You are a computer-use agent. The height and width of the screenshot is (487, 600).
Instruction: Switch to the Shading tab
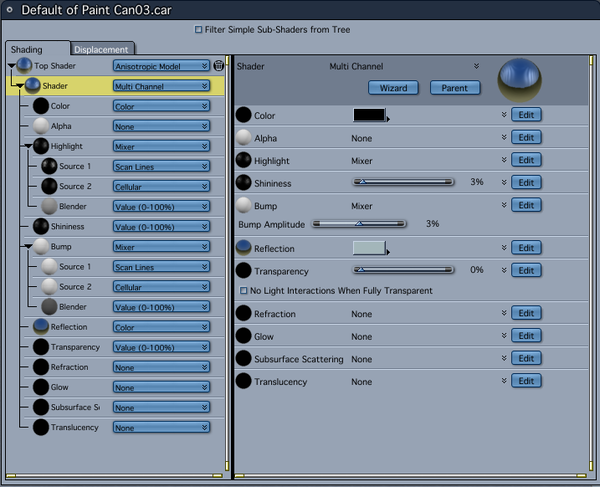(x=38, y=49)
